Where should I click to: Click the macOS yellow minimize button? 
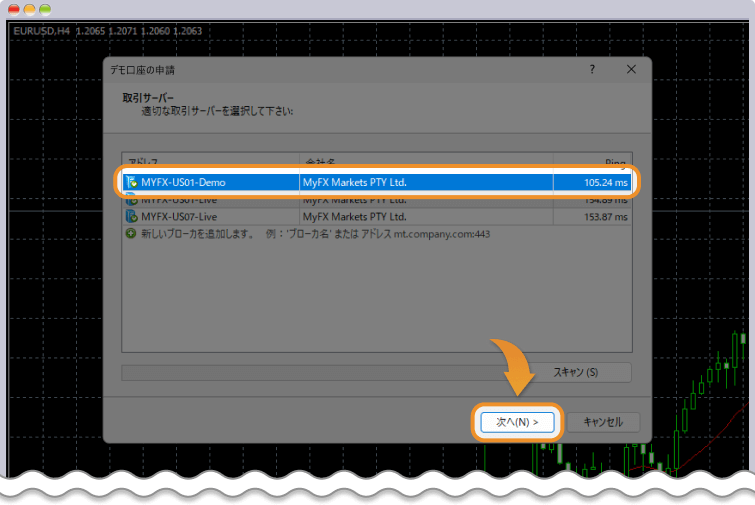29,9
